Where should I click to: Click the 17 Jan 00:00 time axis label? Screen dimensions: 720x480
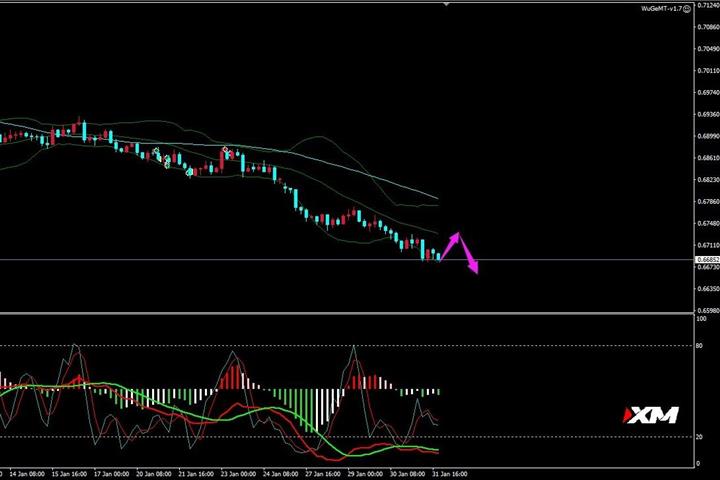[x=112, y=474]
